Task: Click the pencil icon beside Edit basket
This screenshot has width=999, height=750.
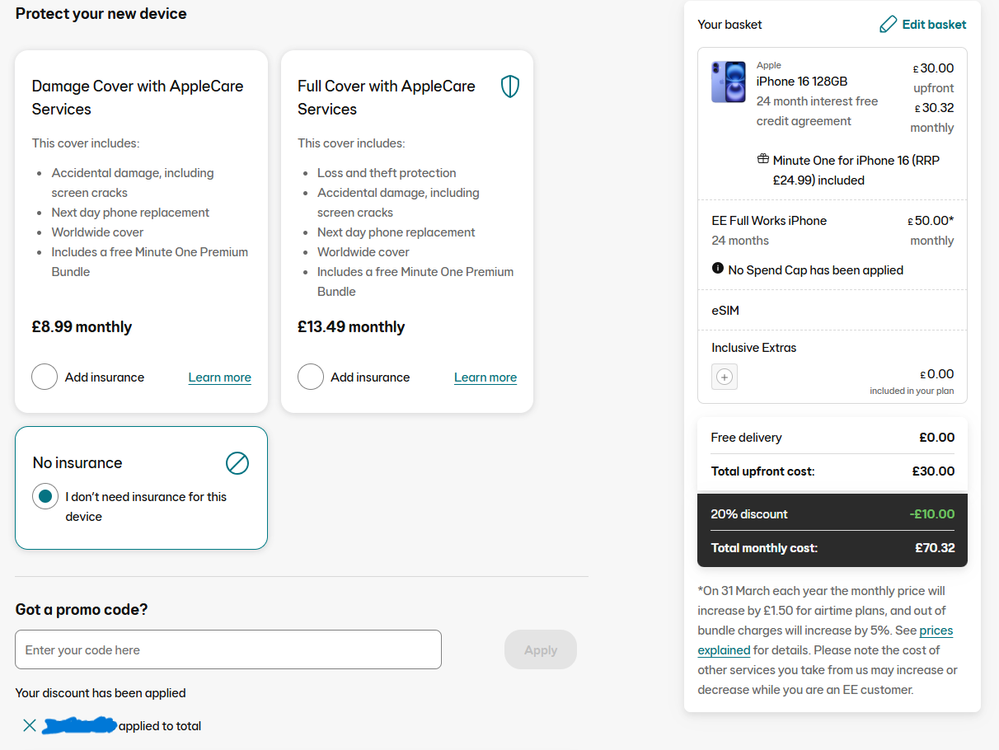Action: point(888,24)
